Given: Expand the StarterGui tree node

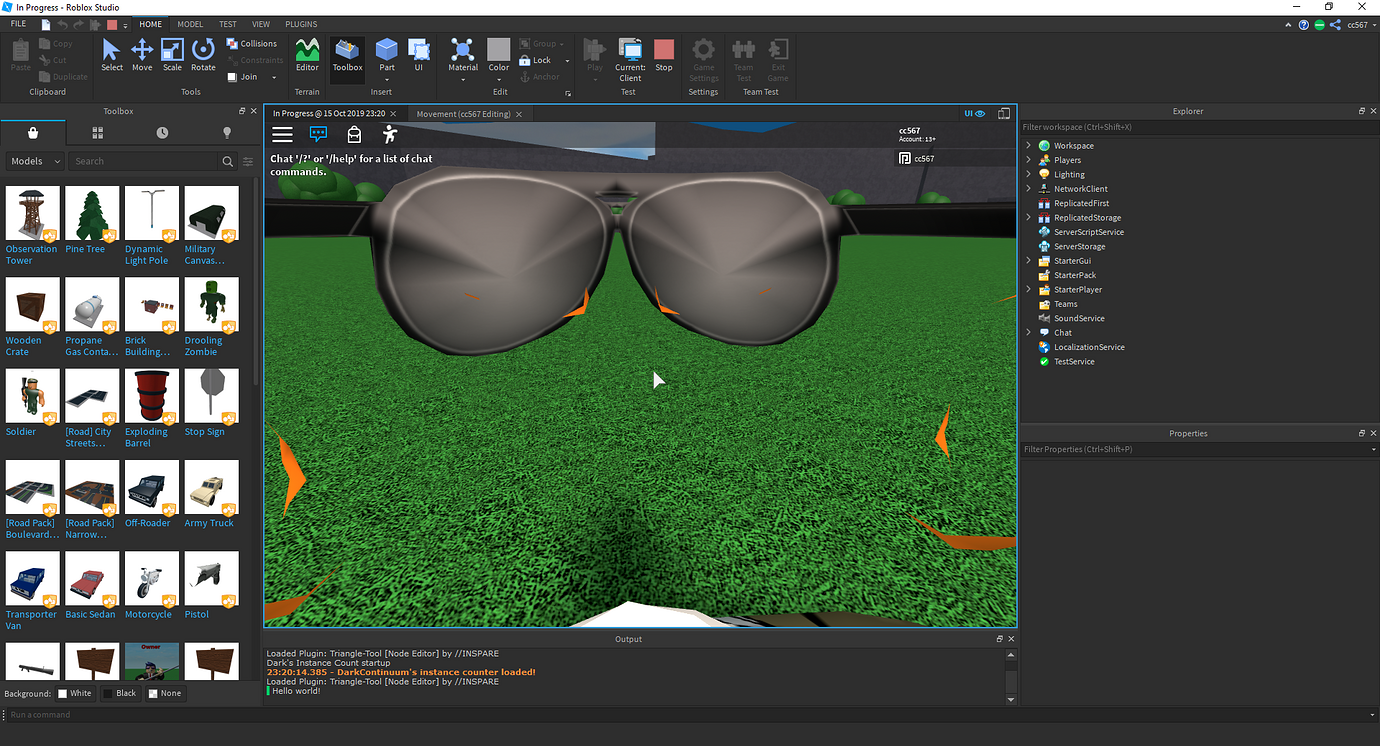Looking at the screenshot, I should pos(1028,261).
